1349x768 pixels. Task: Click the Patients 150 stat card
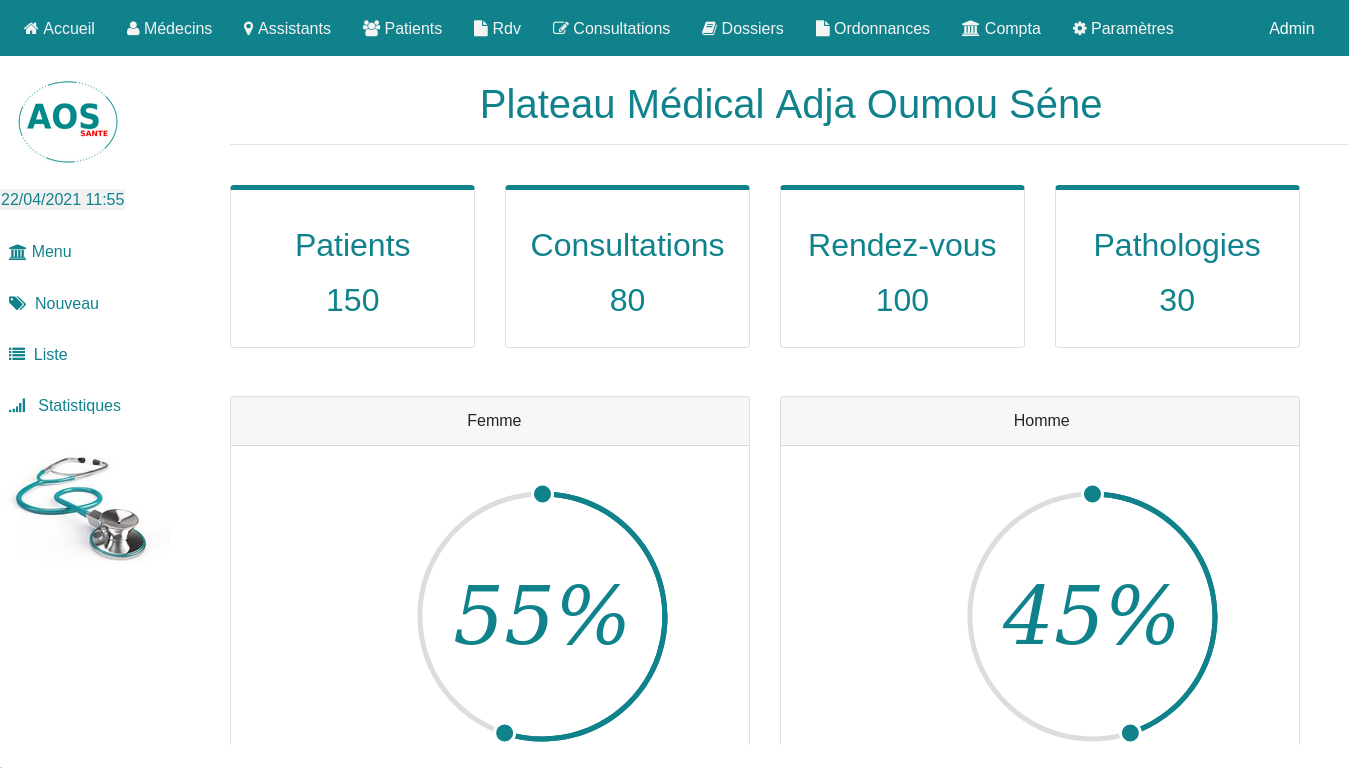point(352,268)
